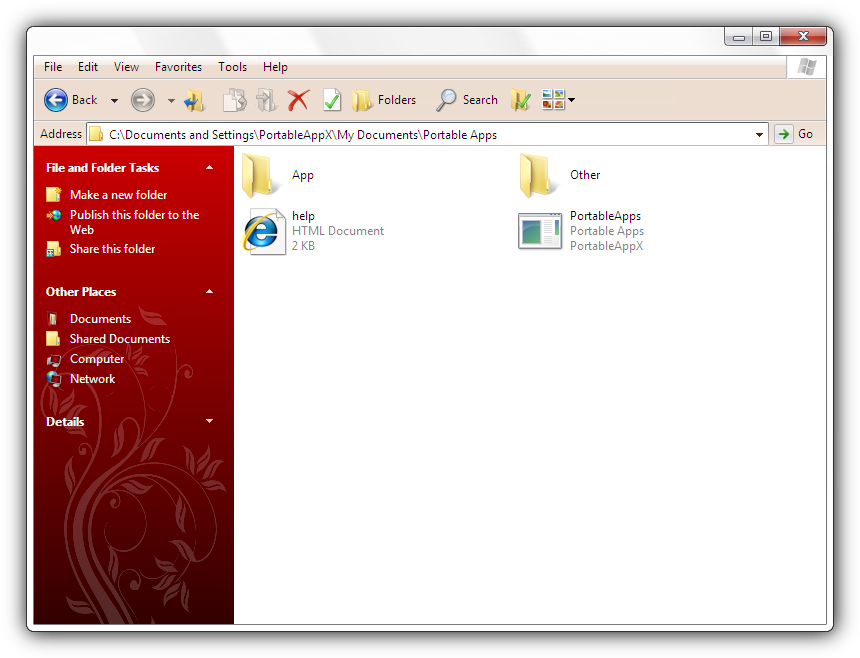Click Share this folder link
860x658 pixels.
(112, 249)
